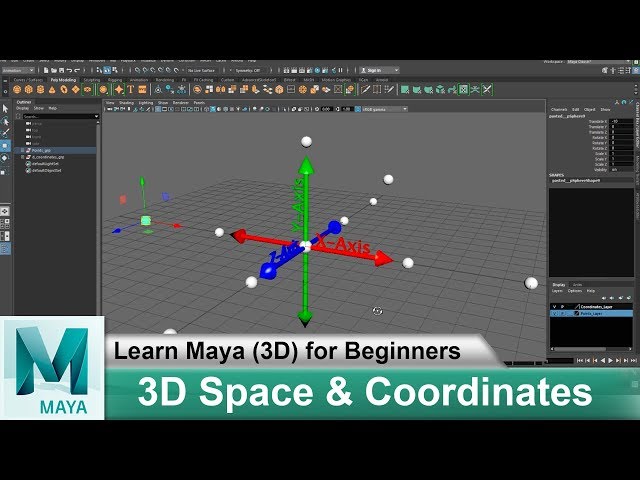Create a polygon cone from the shelf
Viewport: 640px width, 480px height.
tap(52, 90)
